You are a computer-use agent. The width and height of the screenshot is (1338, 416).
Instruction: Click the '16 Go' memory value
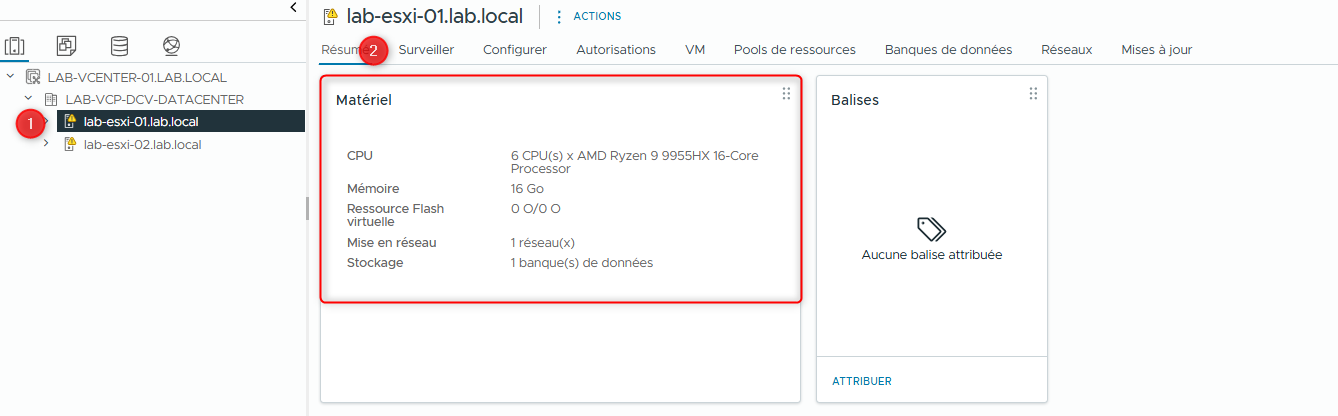(527, 188)
